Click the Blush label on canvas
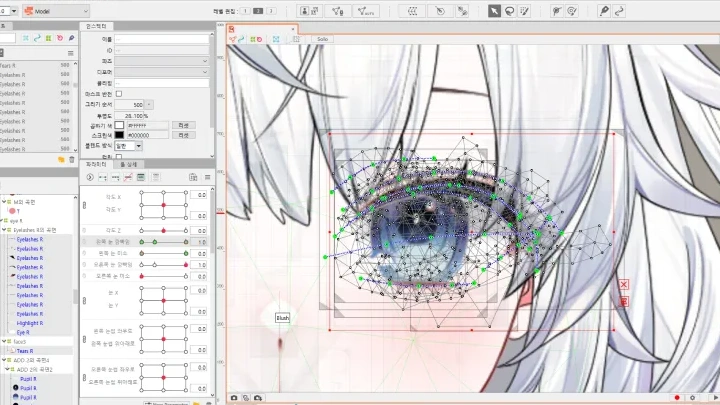Image resolution: width=720 pixels, height=405 pixels. point(282,318)
